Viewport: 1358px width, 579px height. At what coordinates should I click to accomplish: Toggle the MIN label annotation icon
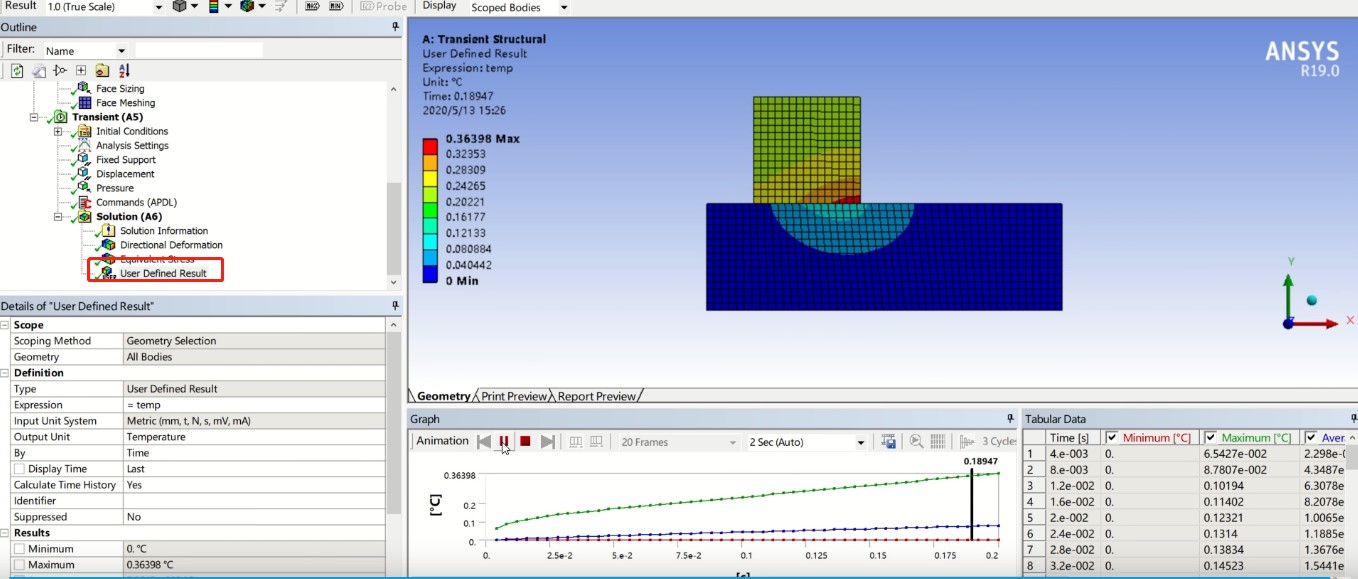pos(336,6)
